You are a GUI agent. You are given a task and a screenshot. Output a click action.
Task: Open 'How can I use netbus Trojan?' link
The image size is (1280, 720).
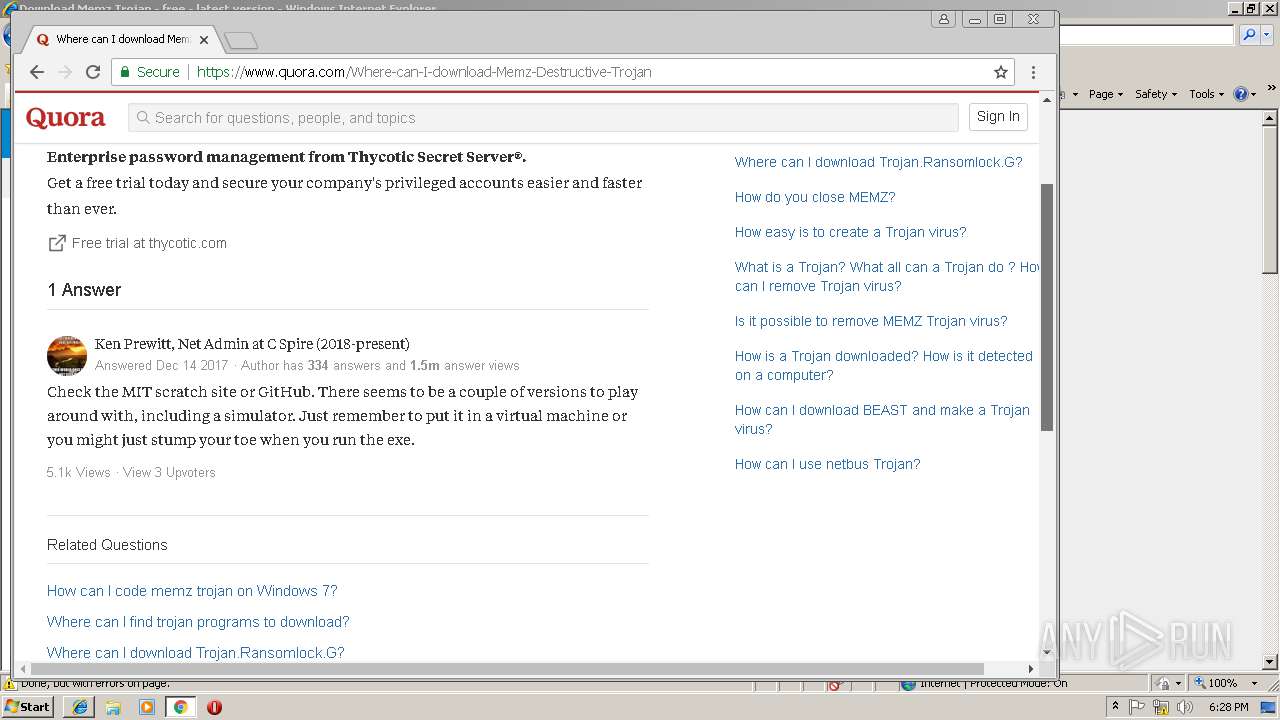[x=828, y=464]
